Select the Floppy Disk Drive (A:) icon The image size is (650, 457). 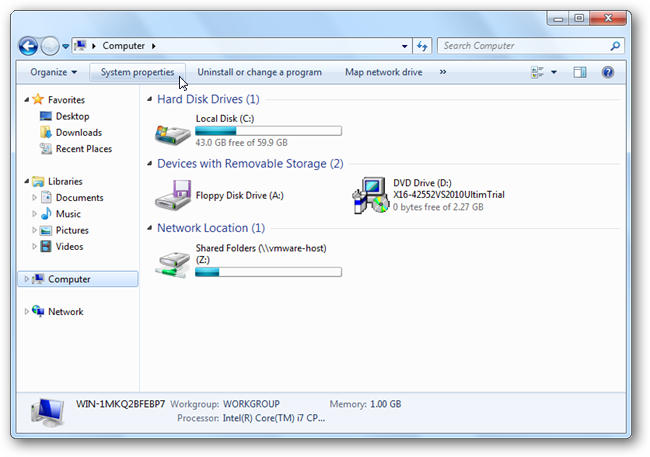click(x=172, y=195)
